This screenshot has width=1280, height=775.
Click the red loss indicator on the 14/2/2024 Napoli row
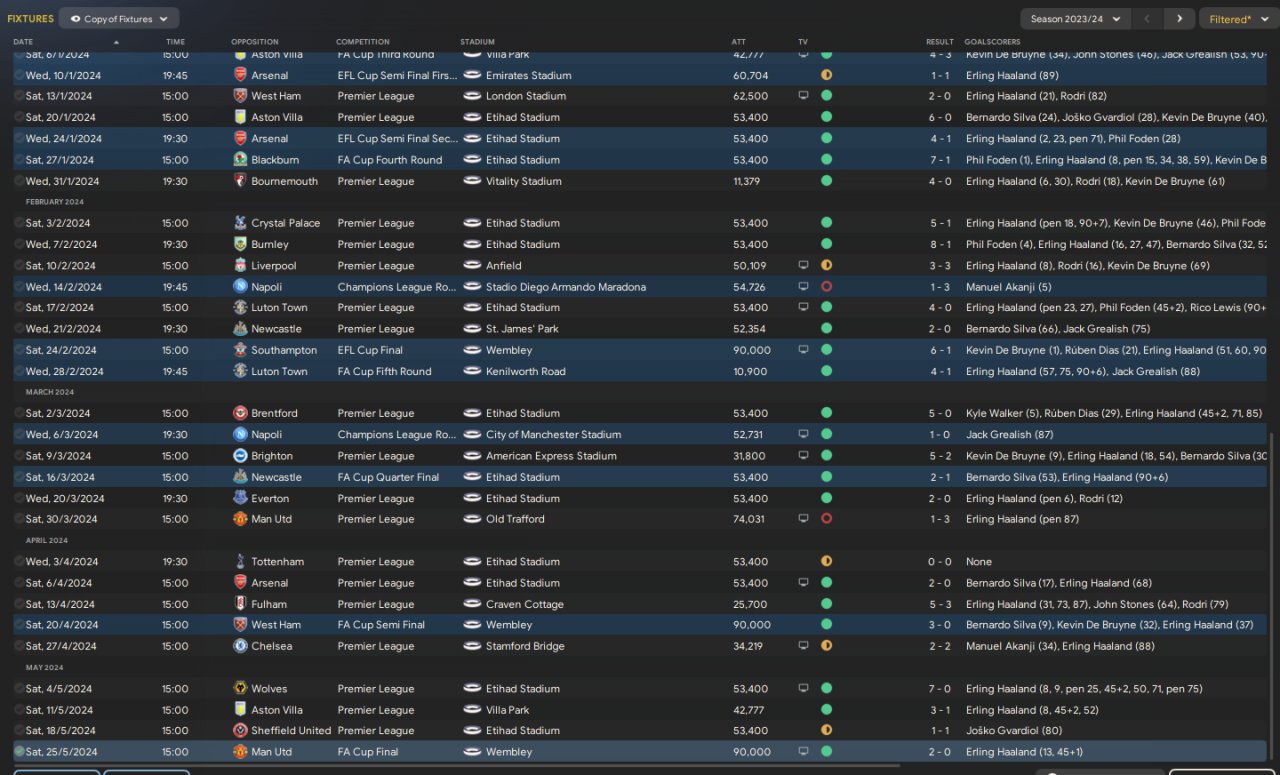(826, 287)
